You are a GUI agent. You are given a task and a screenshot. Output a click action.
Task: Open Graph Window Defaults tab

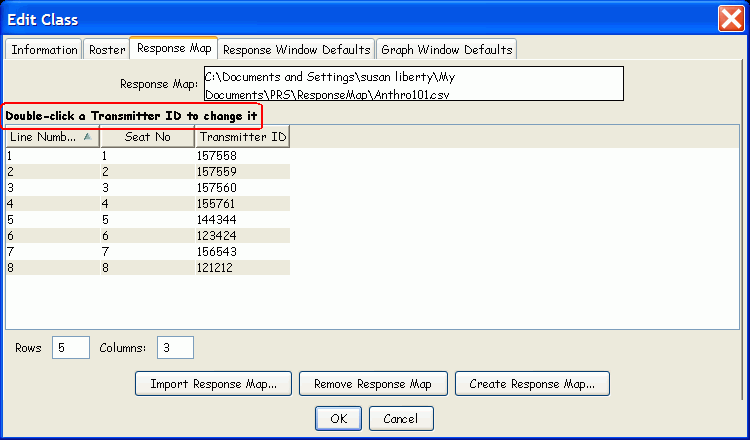click(446, 50)
